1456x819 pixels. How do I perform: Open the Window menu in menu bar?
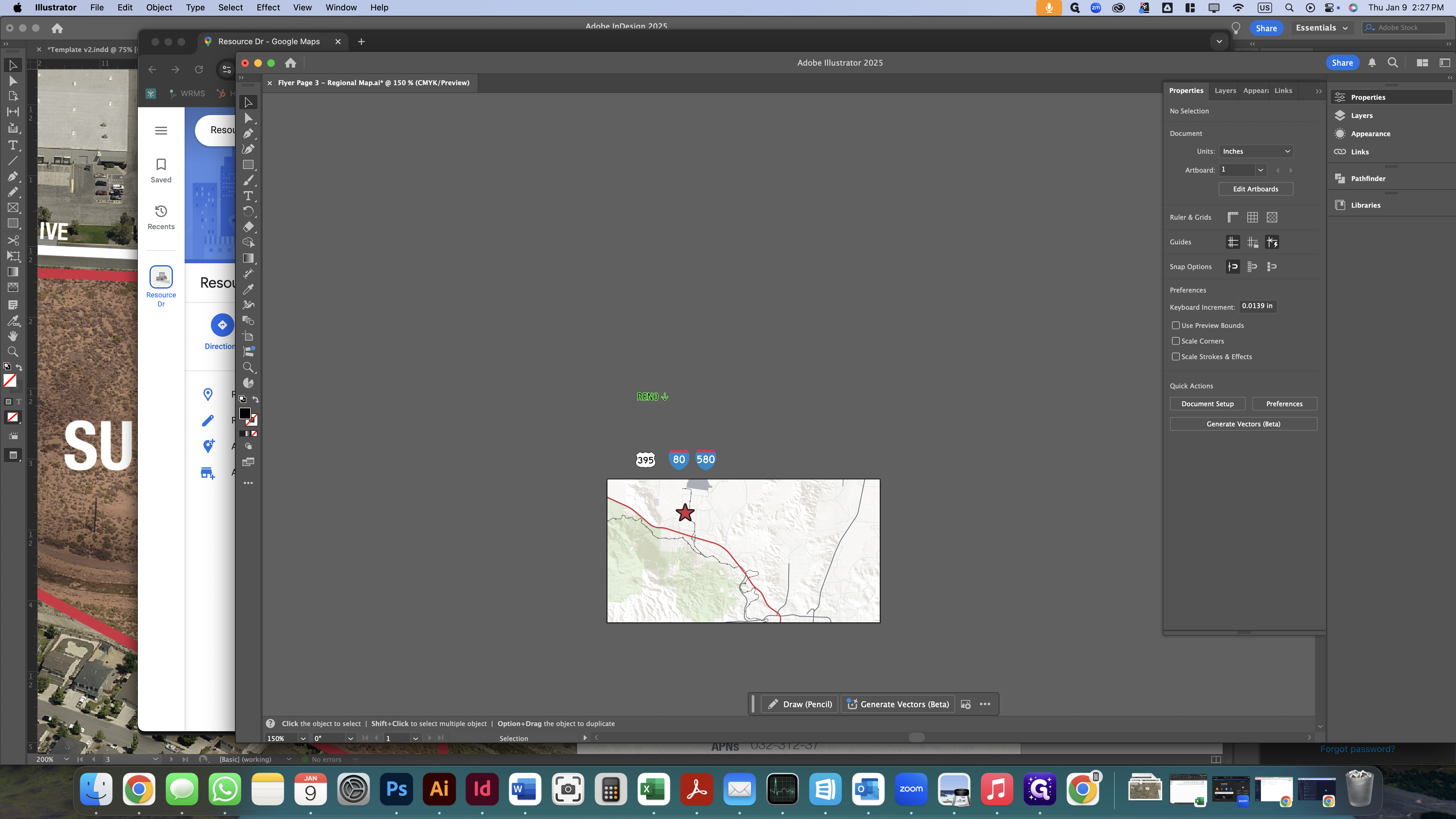[x=341, y=7]
